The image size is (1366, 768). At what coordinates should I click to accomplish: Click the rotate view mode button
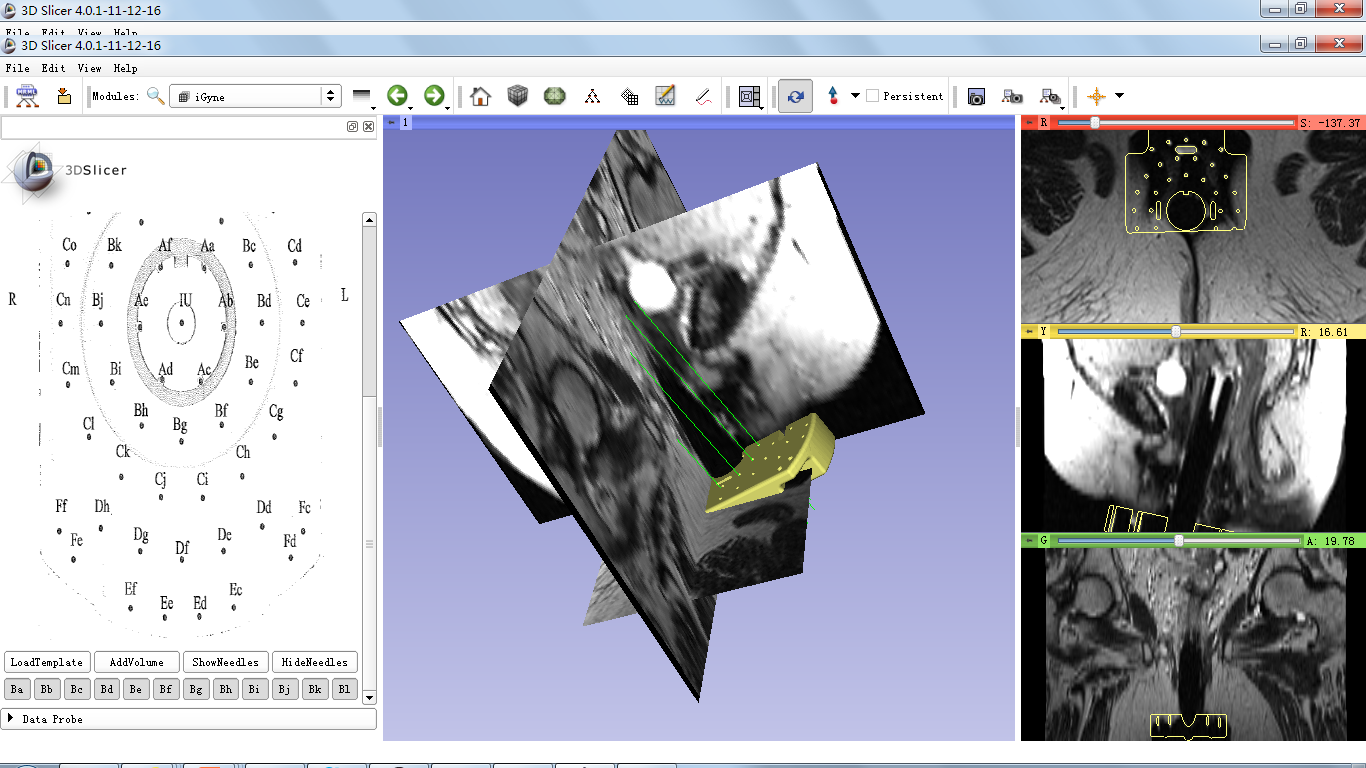tap(795, 96)
